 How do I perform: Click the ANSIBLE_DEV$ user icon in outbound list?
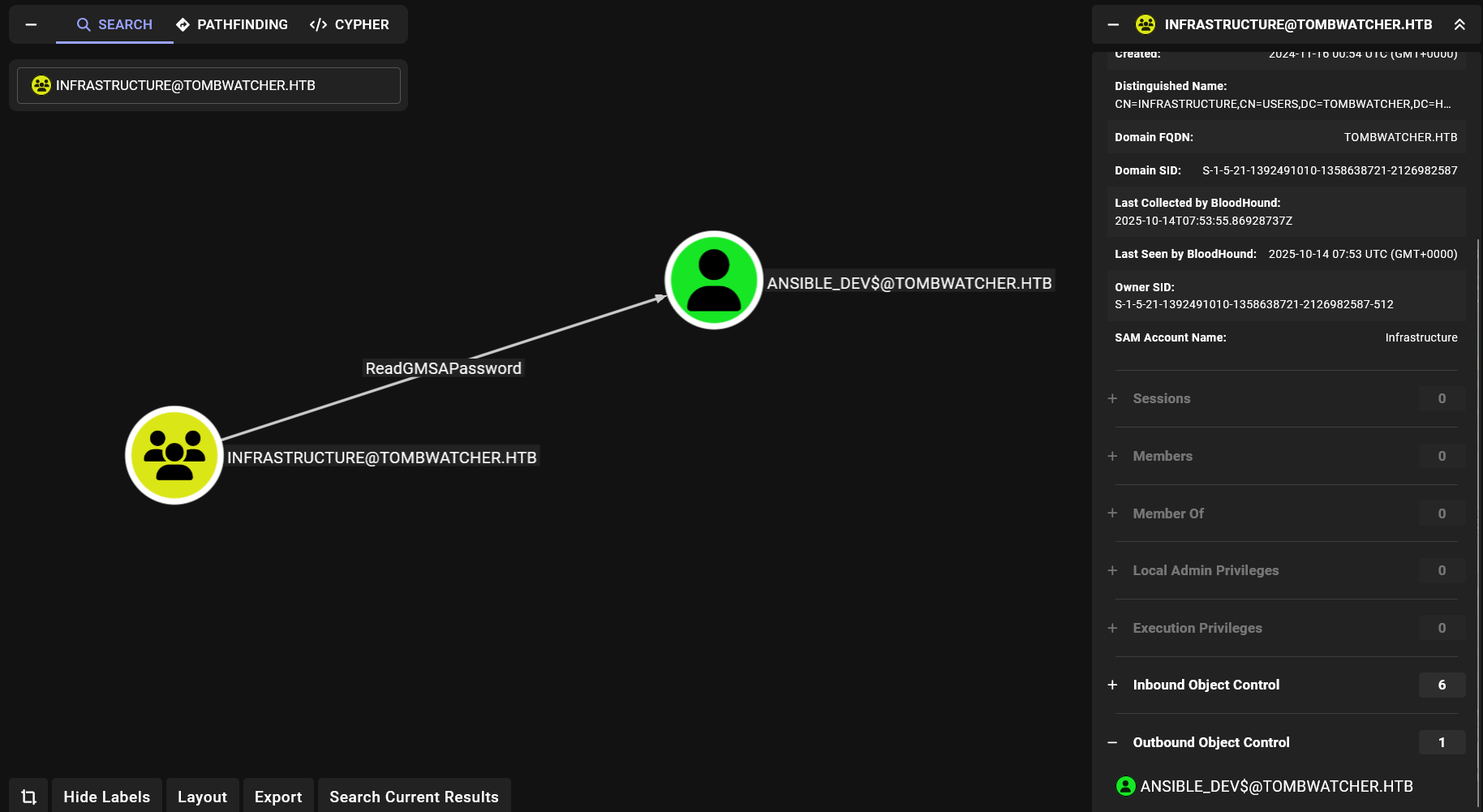[1125, 786]
